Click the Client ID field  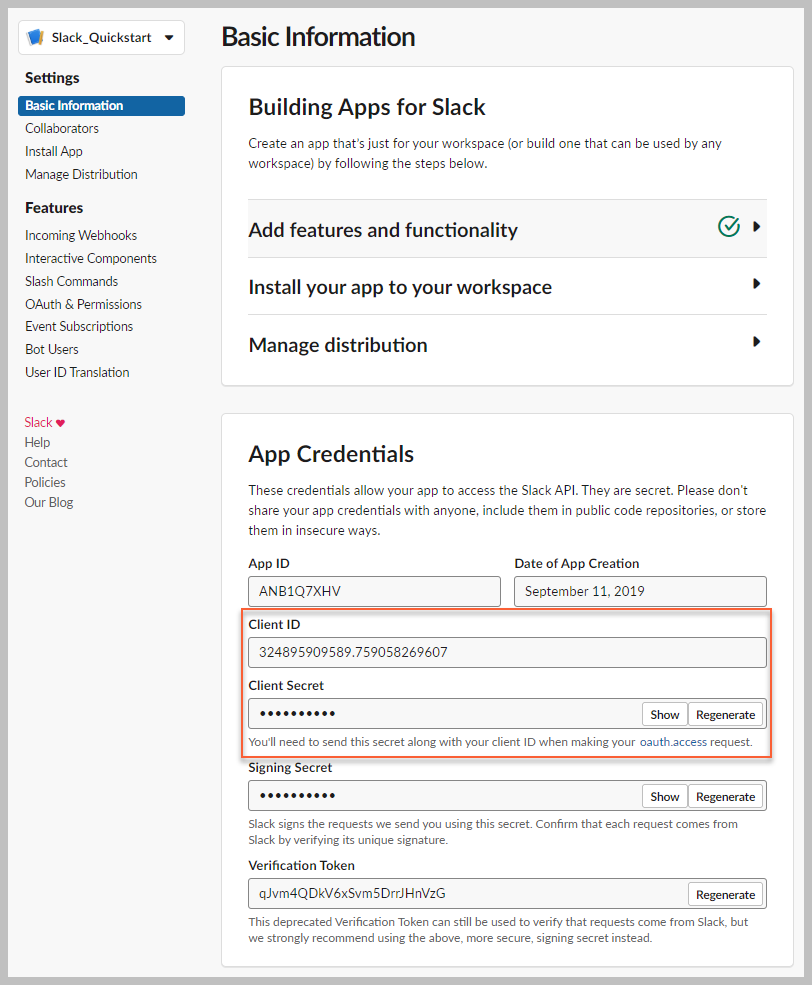pos(507,652)
